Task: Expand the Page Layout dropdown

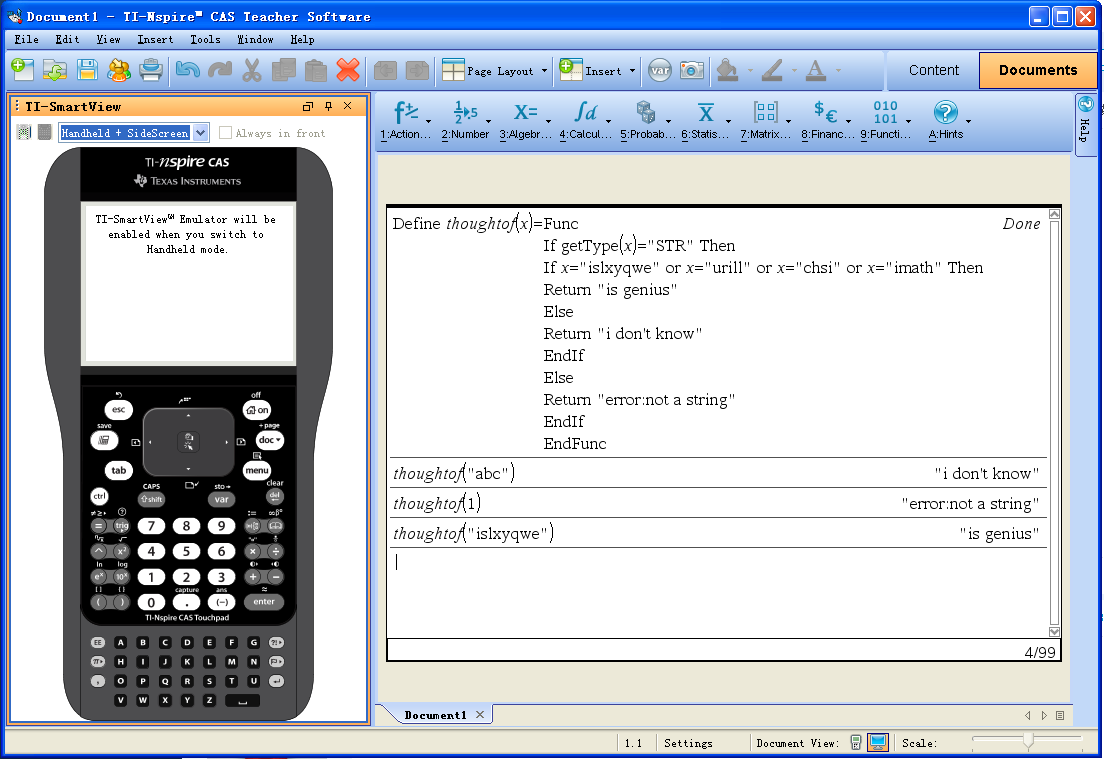Action: (544, 70)
